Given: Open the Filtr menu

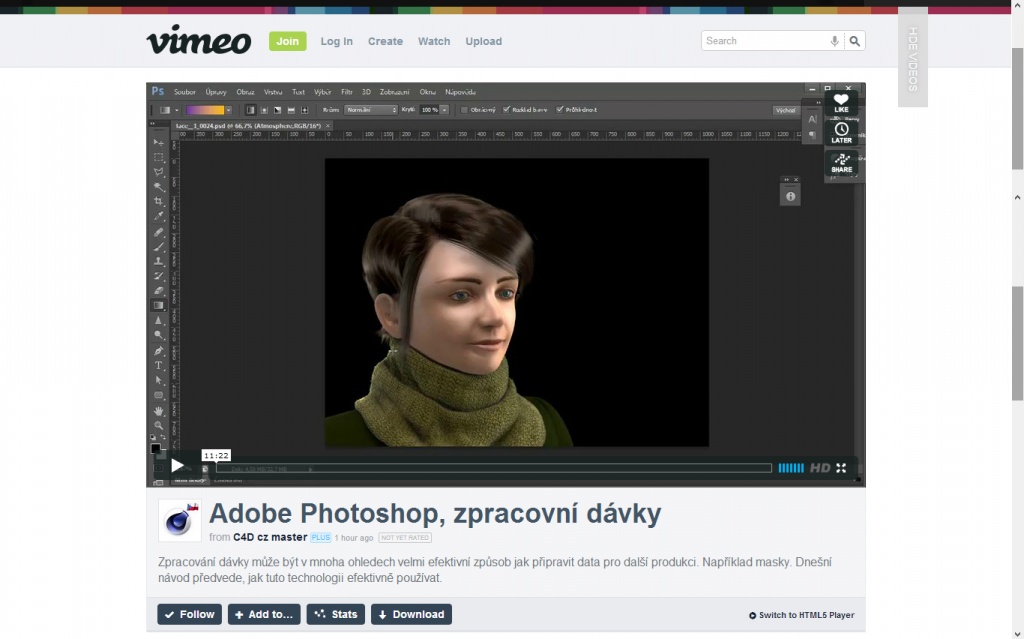Looking at the screenshot, I should pos(347,92).
